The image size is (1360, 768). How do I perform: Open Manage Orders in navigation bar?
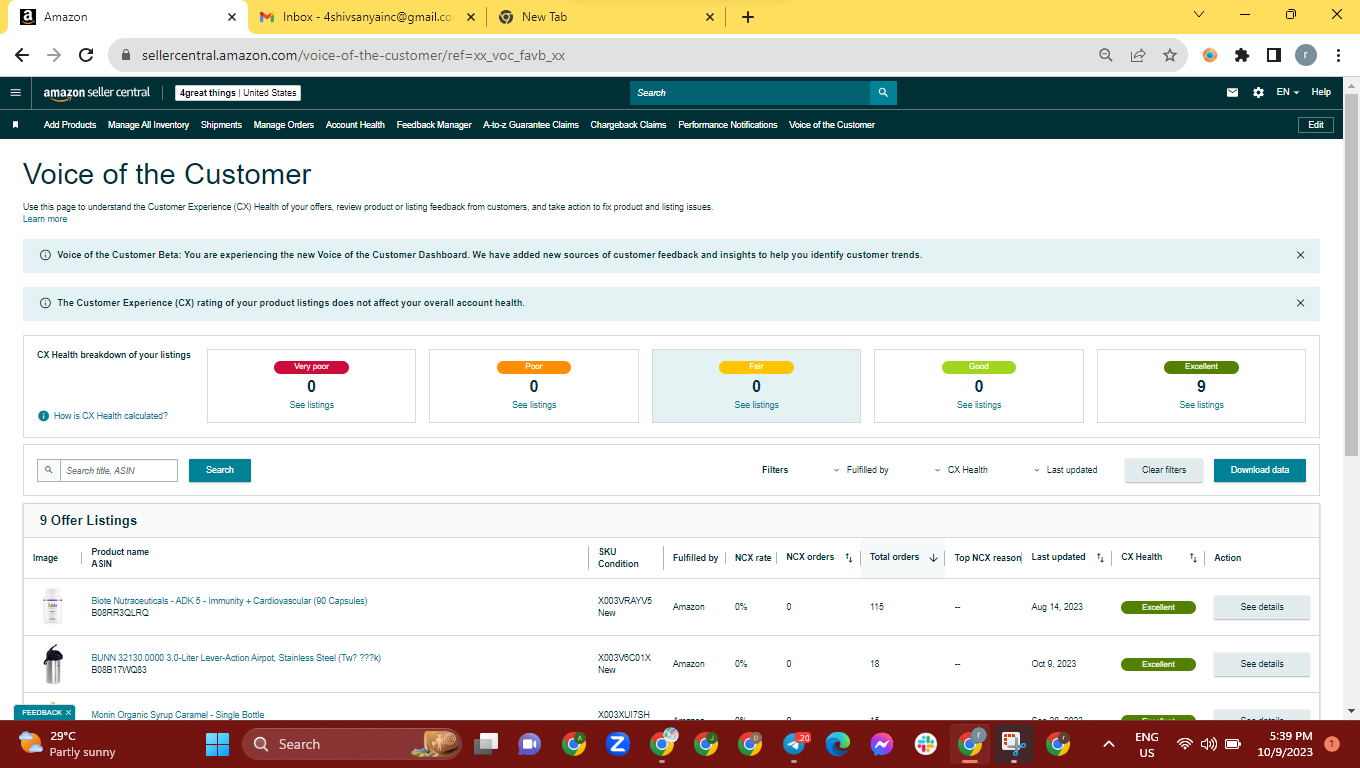pyautogui.click(x=284, y=125)
